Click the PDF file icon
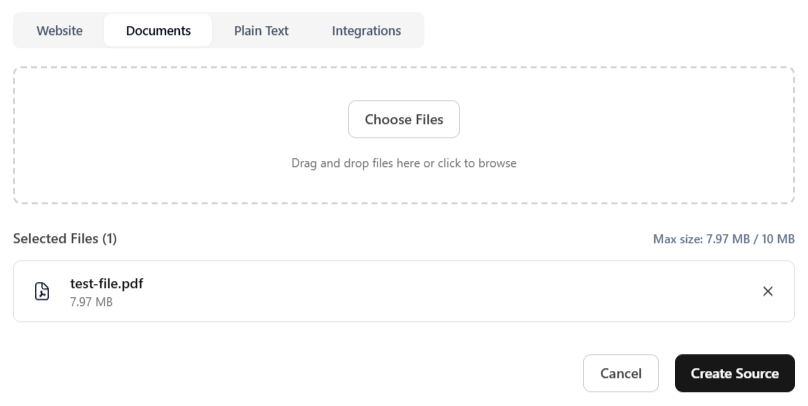The width and height of the screenshot is (808, 406). pyautogui.click(x=42, y=291)
